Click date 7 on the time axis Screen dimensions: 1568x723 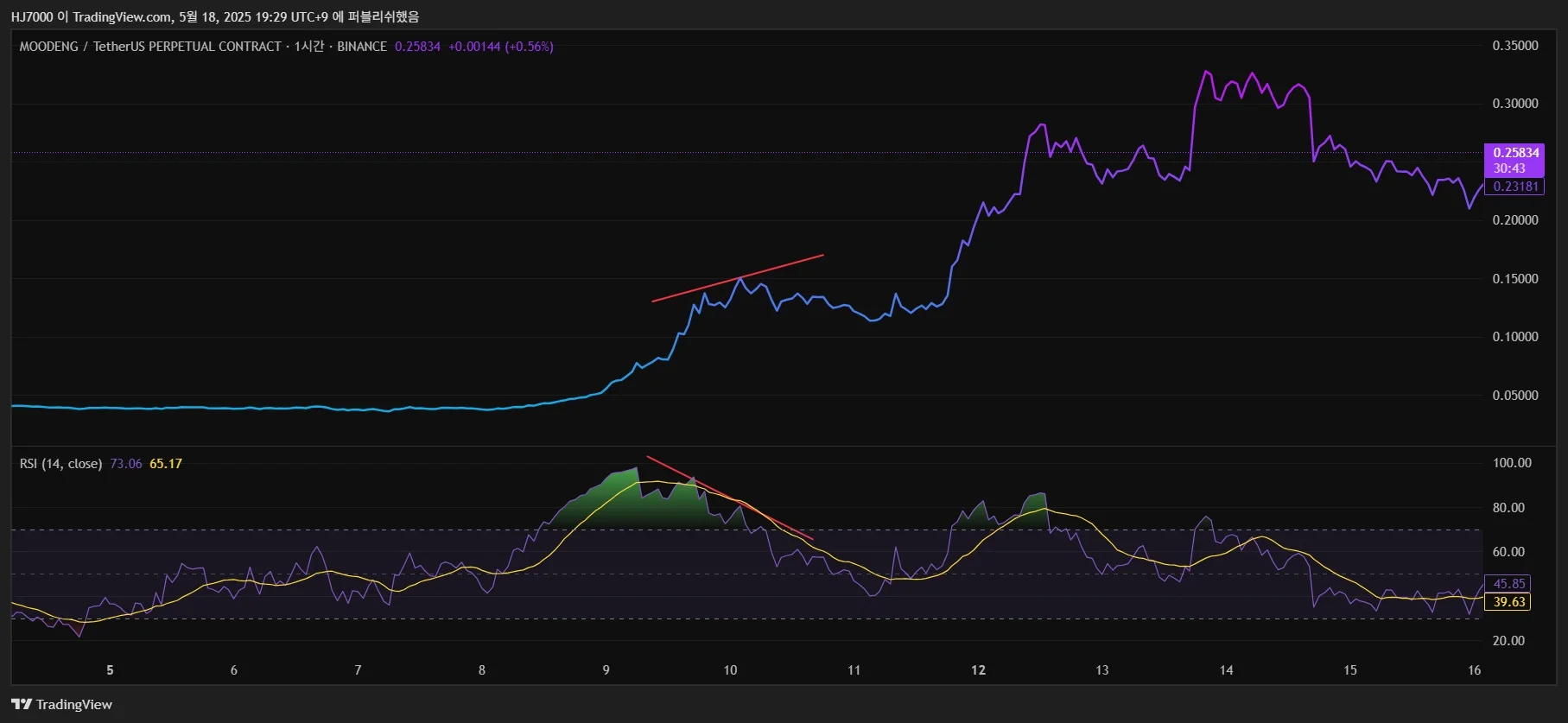358,670
